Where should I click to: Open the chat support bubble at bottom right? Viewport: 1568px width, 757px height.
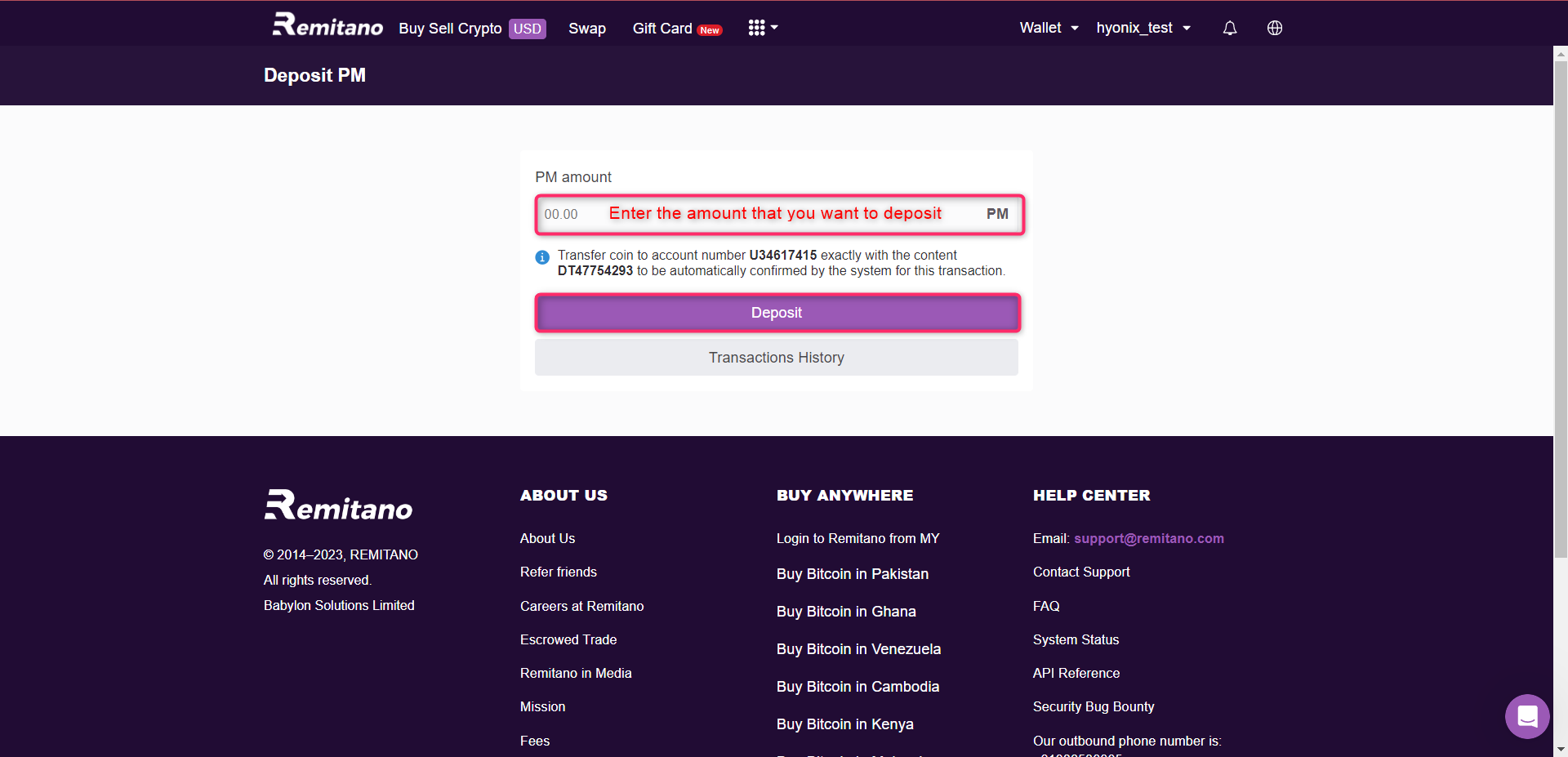(1526, 716)
